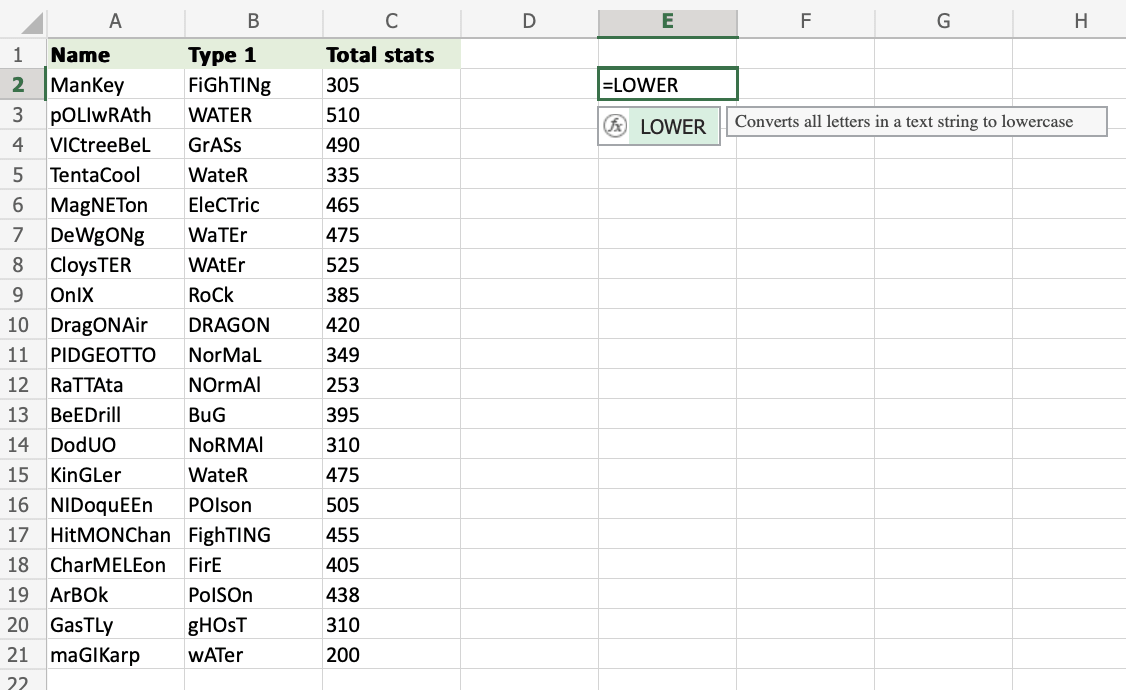Screen dimensions: 1126x690
Task: Click the Name header cell
Action: coord(116,55)
